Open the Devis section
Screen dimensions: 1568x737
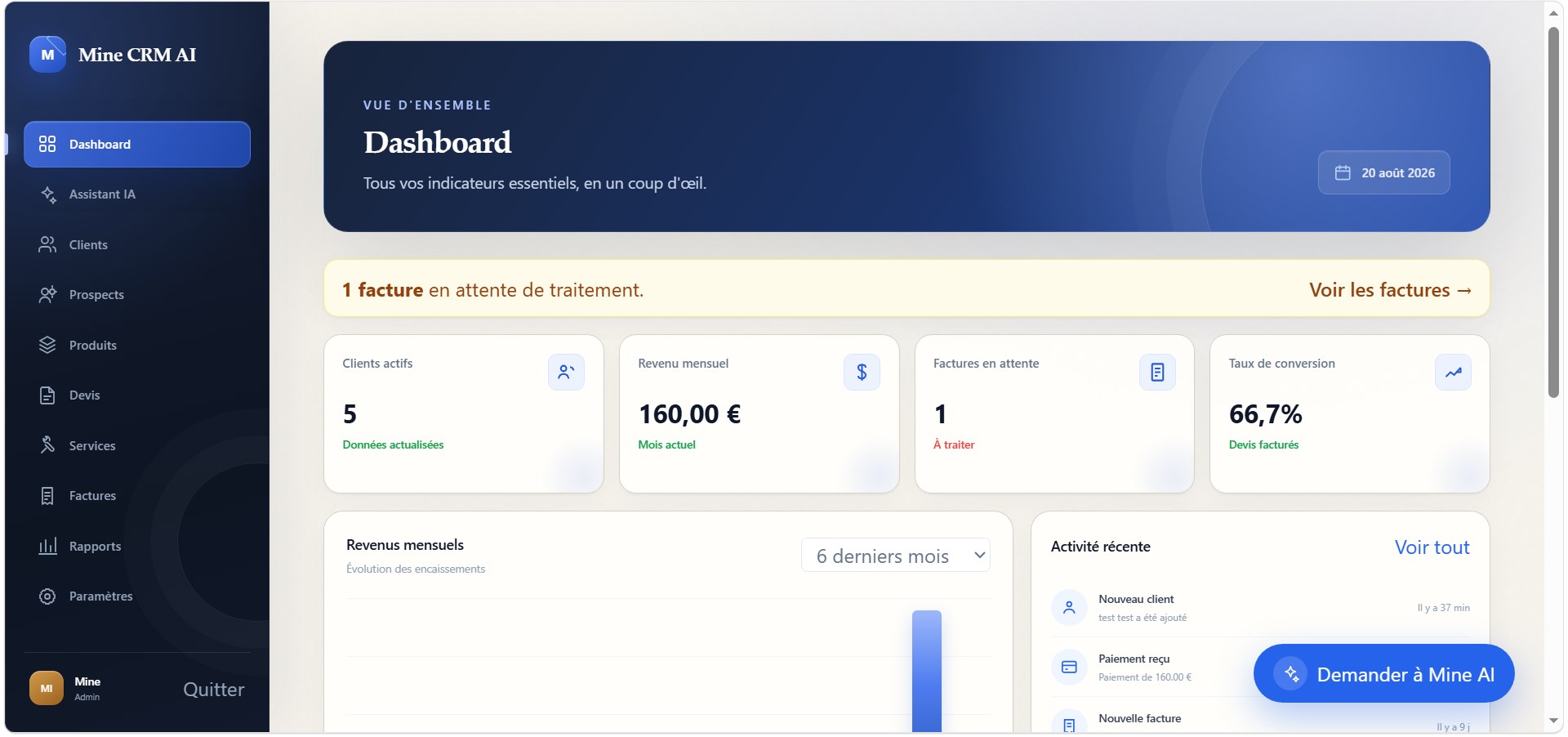tap(137, 395)
